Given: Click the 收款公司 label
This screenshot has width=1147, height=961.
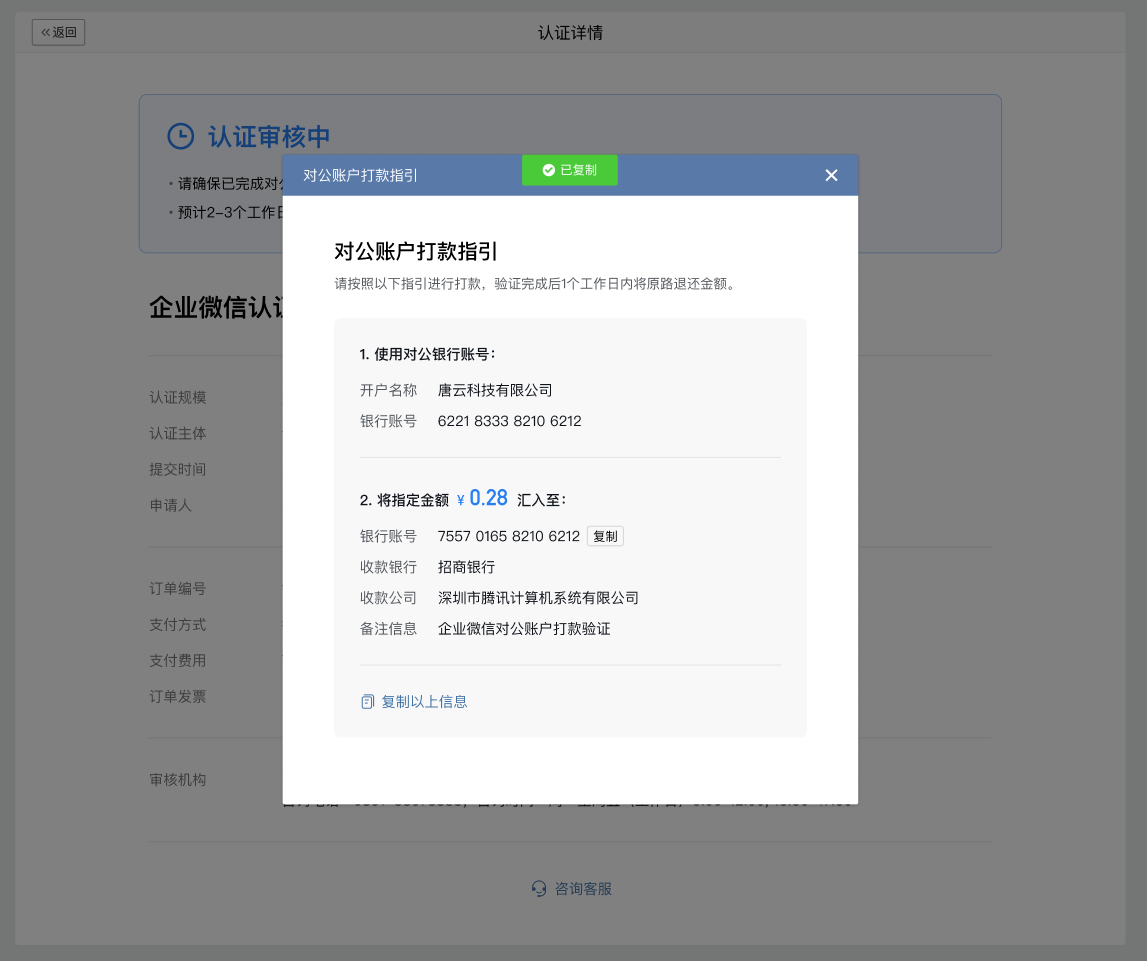Looking at the screenshot, I should [x=388, y=598].
